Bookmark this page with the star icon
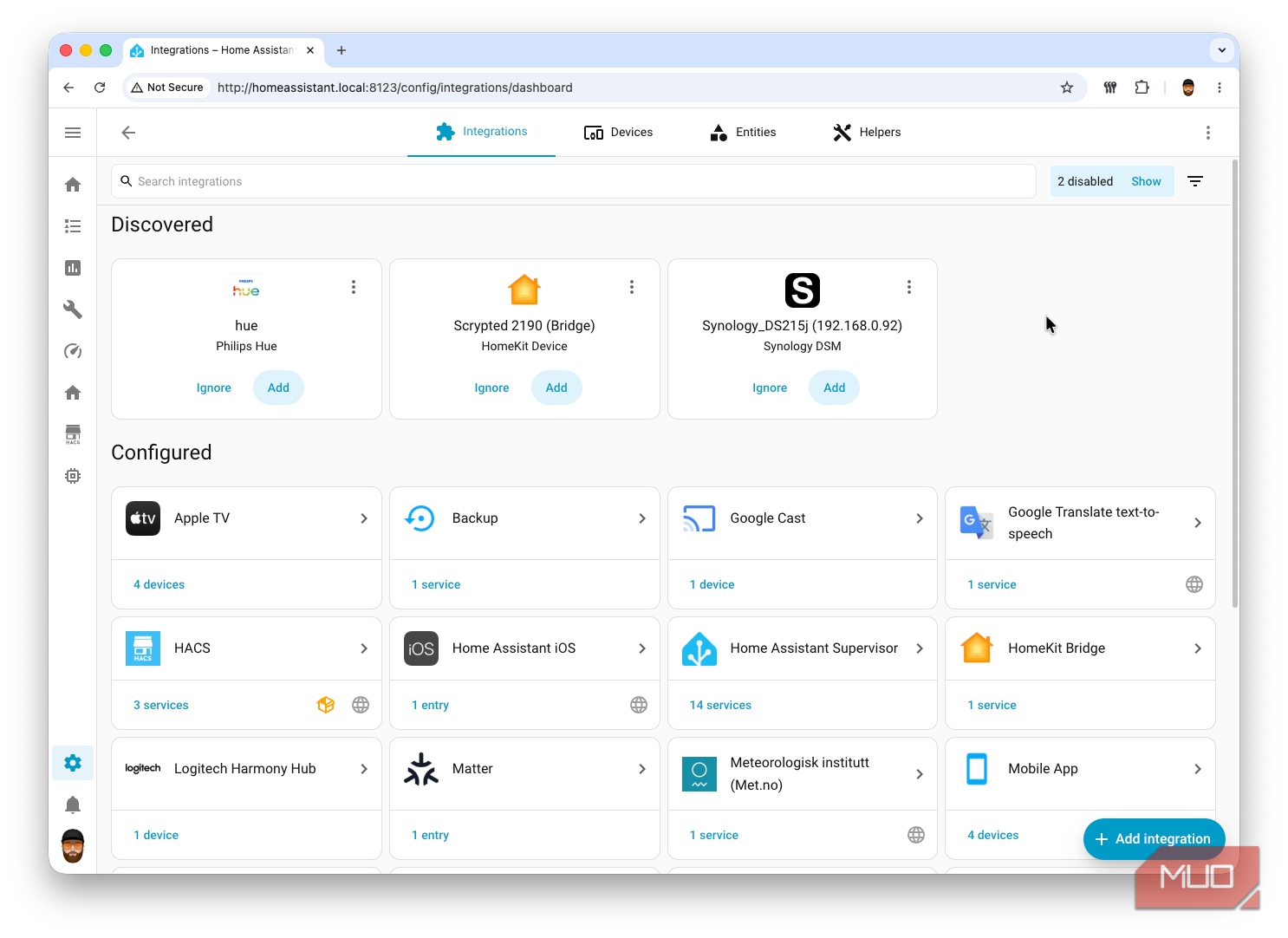This screenshot has height=938, width=1288. [x=1067, y=88]
